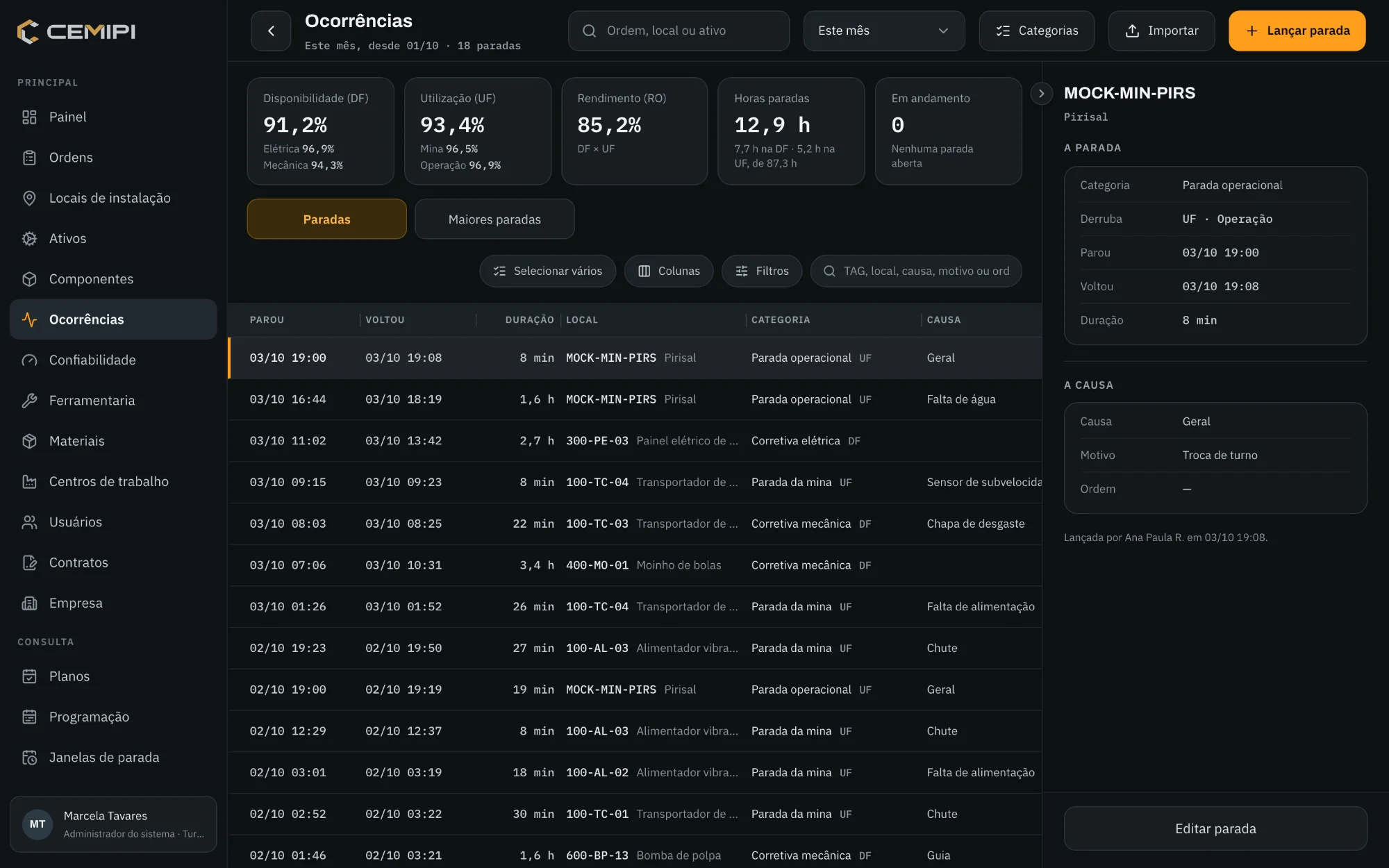
Task: Open Ferramentaria wrench icon
Action: (x=29, y=401)
